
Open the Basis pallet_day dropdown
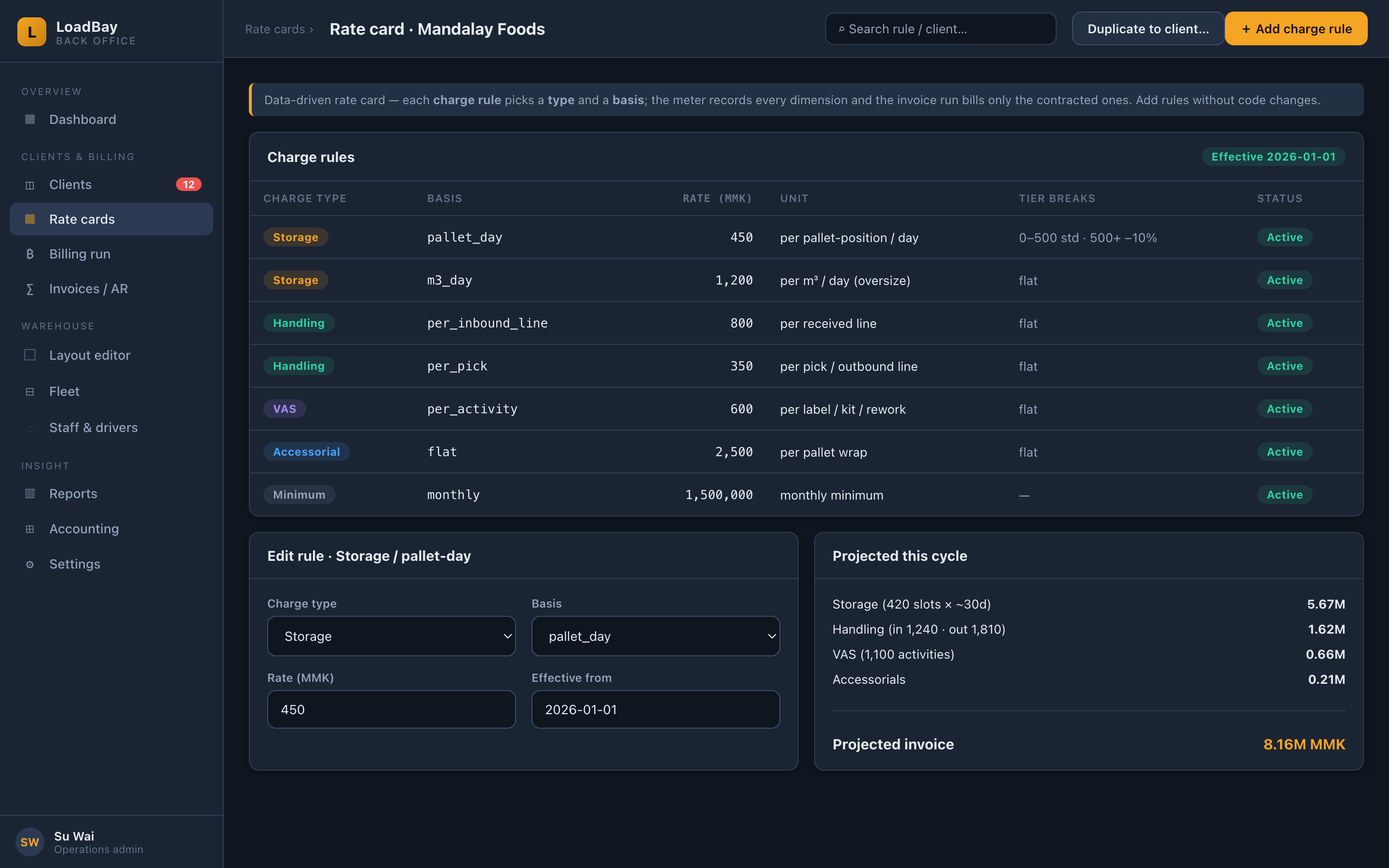pyautogui.click(x=655, y=636)
